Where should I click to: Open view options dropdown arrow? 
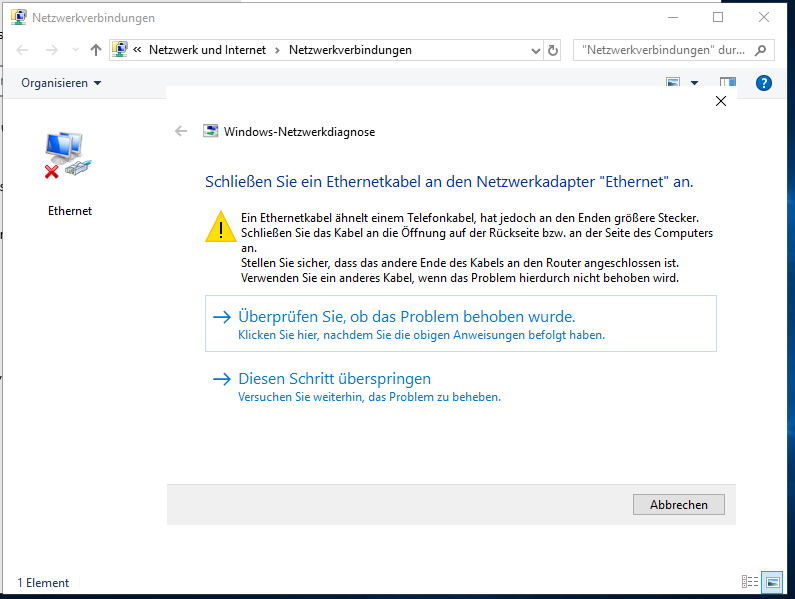[x=695, y=83]
